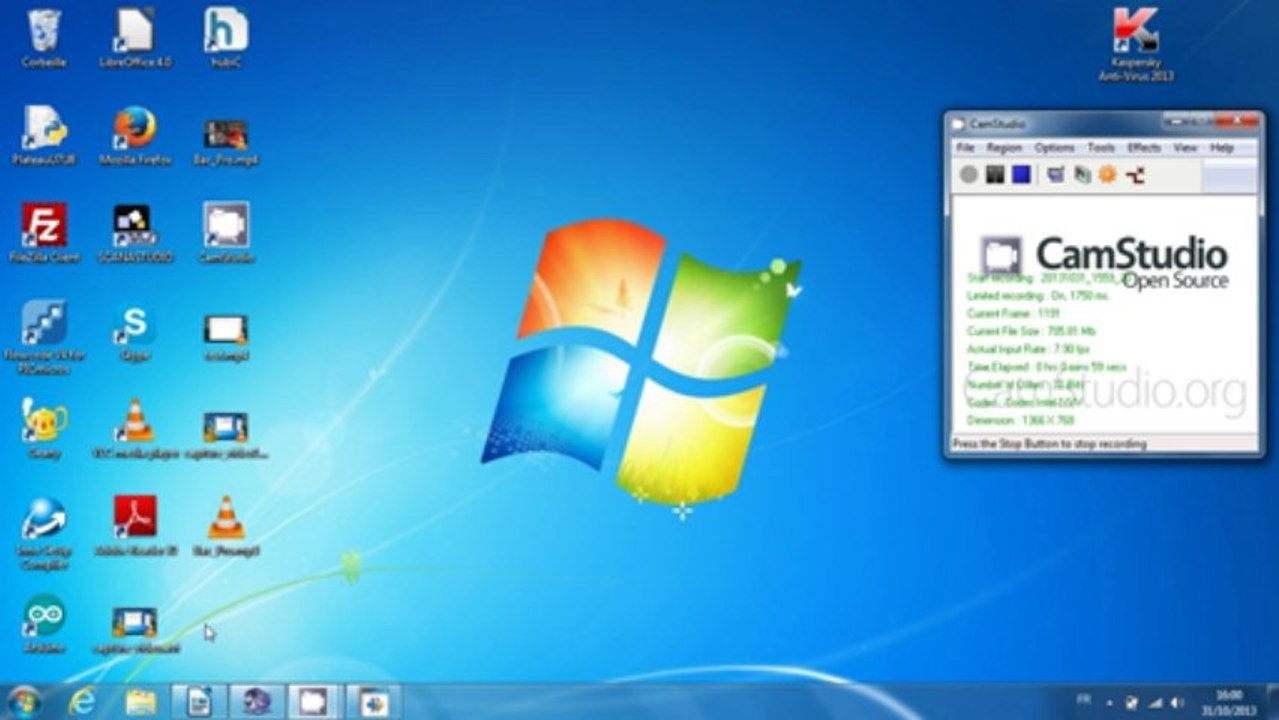Open the volume control in tray
This screenshot has width=1279, height=720.
click(x=1176, y=702)
